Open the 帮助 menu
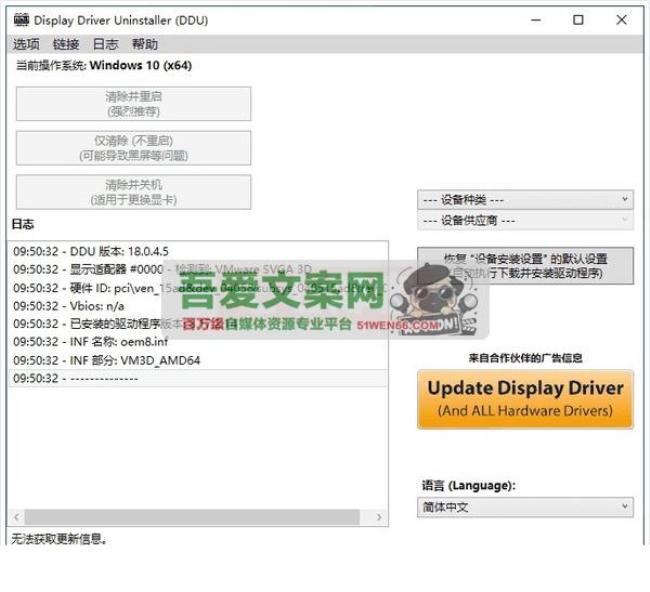650x592 pixels. point(145,44)
